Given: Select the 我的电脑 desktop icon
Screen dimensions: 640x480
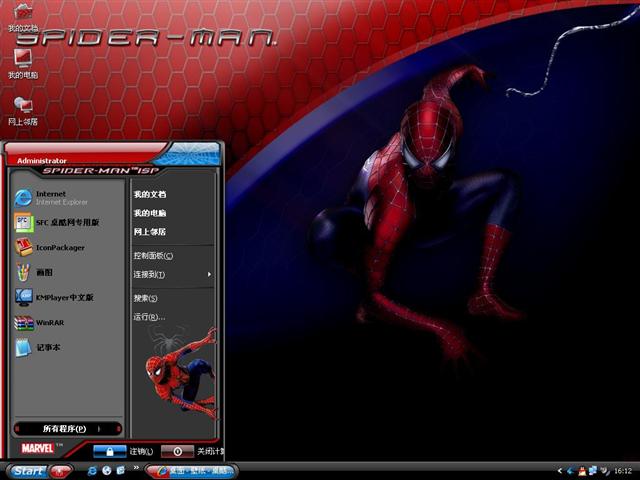Looking at the screenshot, I should click(23, 65).
